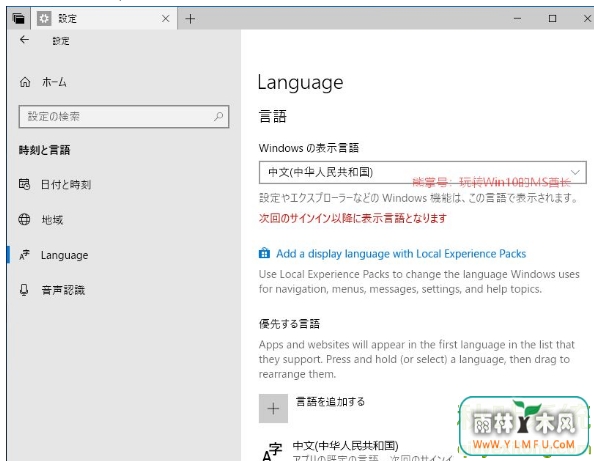Click the 言語 section heading
The width and height of the screenshot is (594, 461).
272,116
